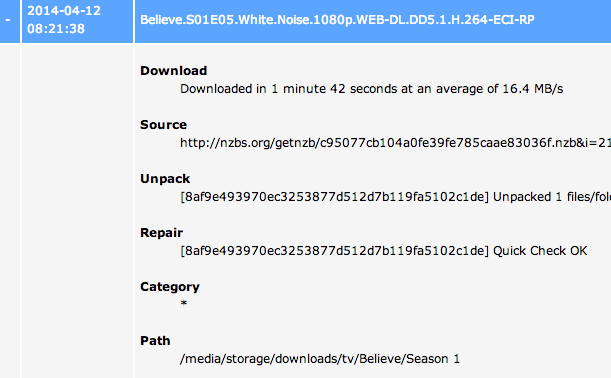The image size is (611, 378).
Task: Select the Believe.S01E05.White.Noise job title
Action: (x=337, y=20)
